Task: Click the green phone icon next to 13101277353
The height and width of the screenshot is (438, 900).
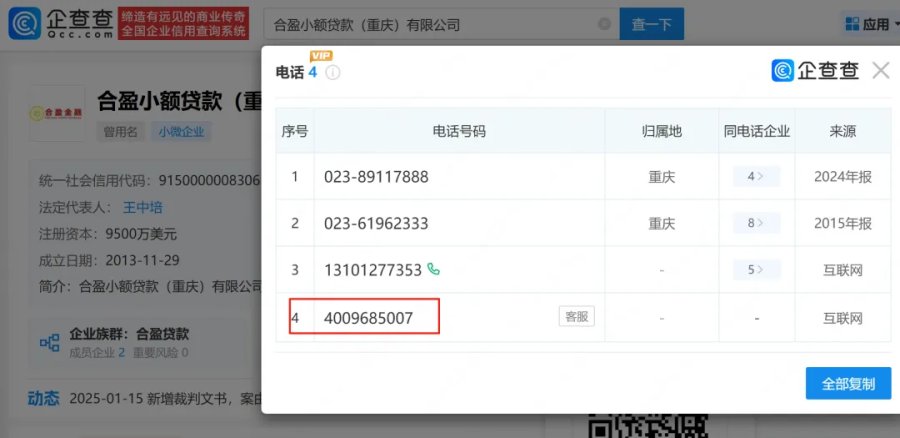Action: click(x=433, y=269)
